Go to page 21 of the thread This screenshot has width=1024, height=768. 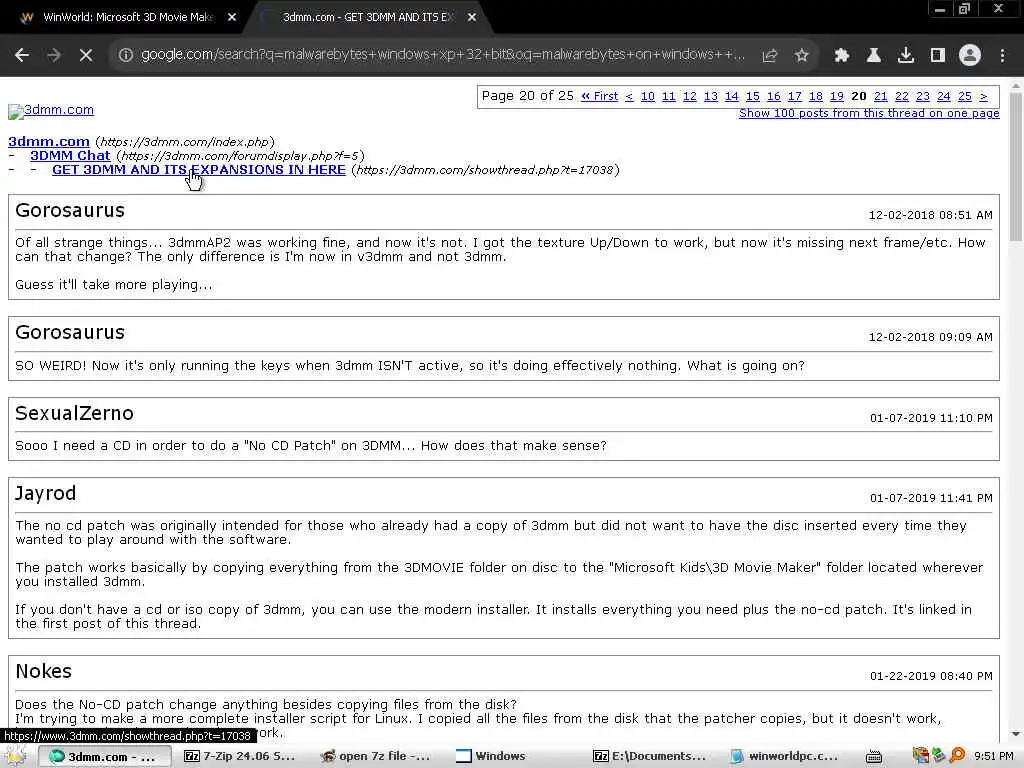click(x=880, y=97)
